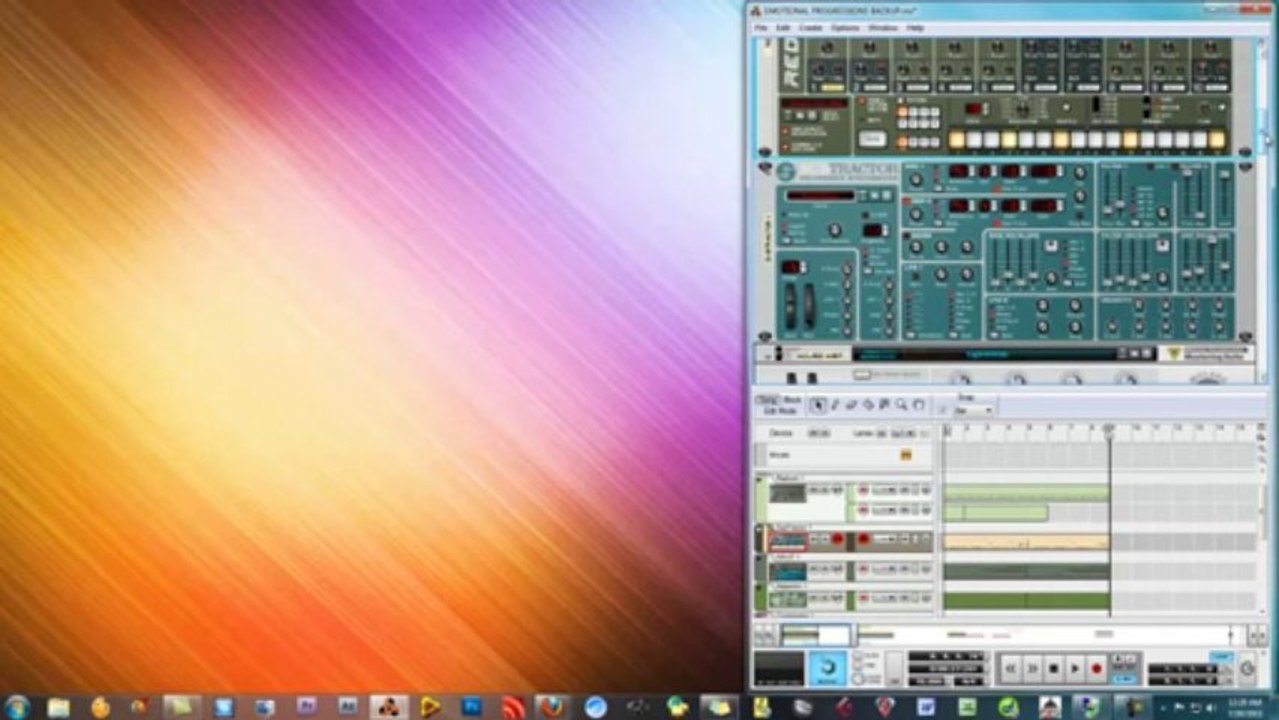Select the Eraser tool in sequencer toolbar
The height and width of the screenshot is (720, 1279).
(x=852, y=405)
